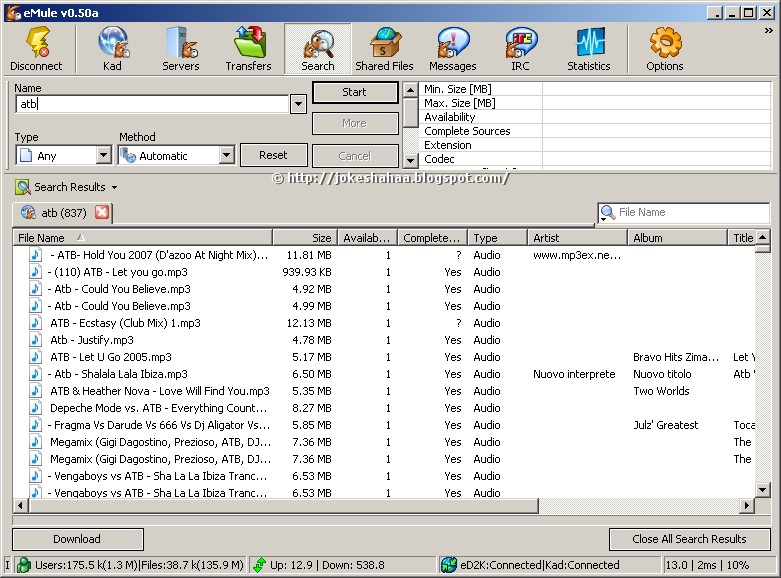
Task: Open the Options dialog
Action: 665,48
